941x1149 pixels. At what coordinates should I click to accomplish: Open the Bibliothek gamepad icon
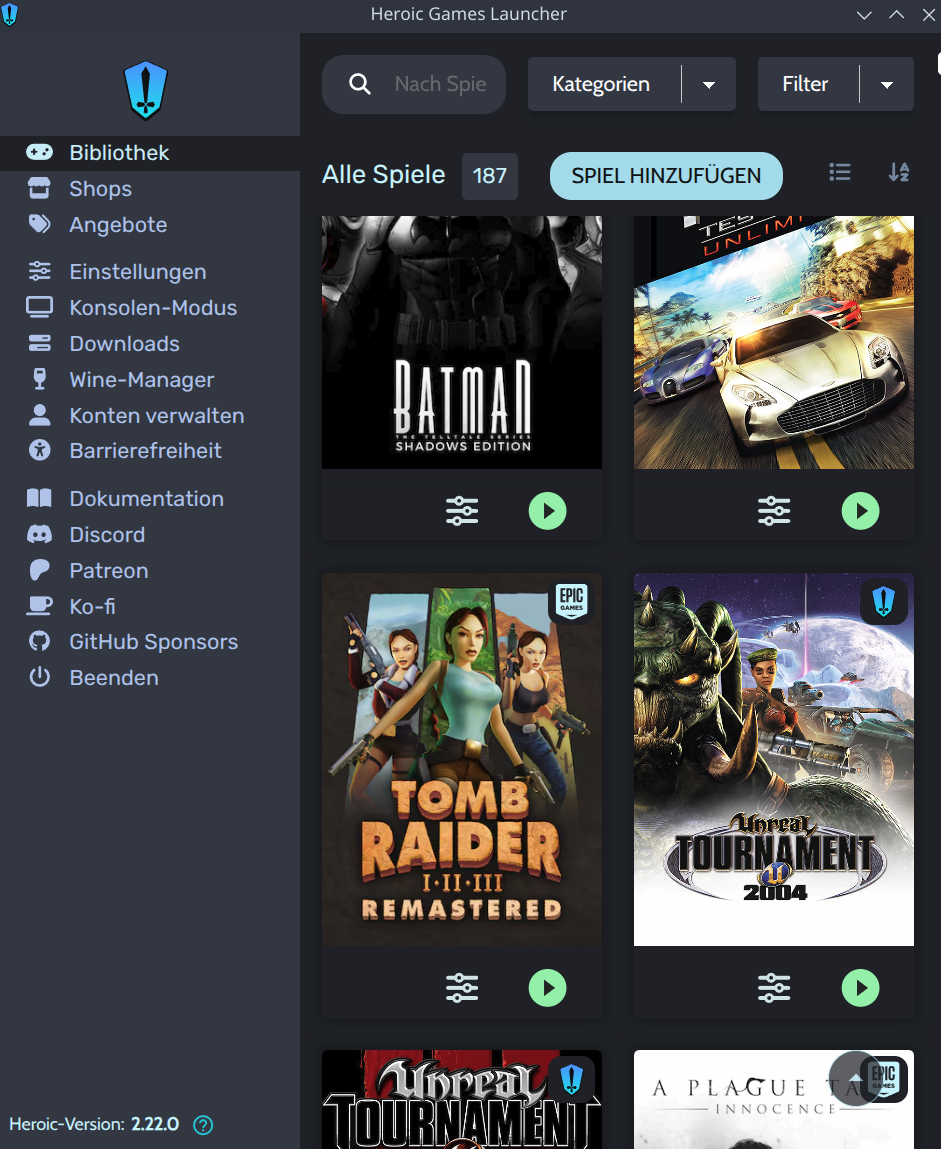point(40,152)
